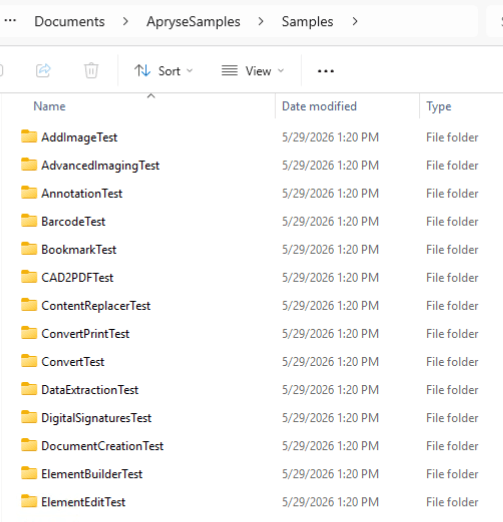Click the ConvertPrintTest folder name
Image resolution: width=503 pixels, height=522 pixels.
tap(85, 334)
